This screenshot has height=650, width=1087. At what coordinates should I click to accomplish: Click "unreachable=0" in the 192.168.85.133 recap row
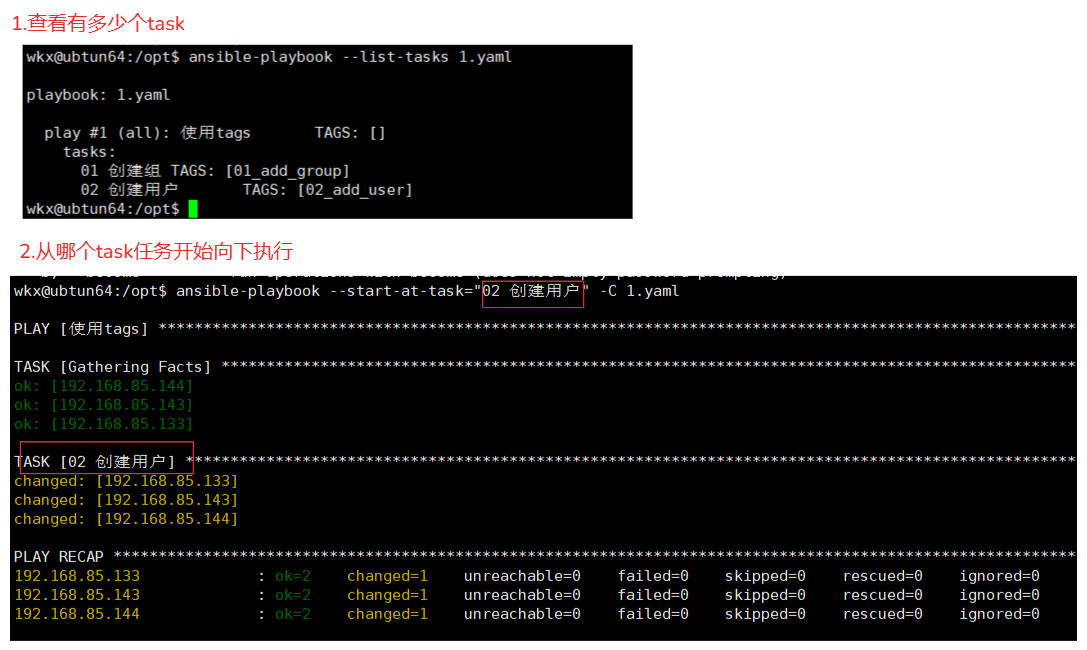point(522,576)
